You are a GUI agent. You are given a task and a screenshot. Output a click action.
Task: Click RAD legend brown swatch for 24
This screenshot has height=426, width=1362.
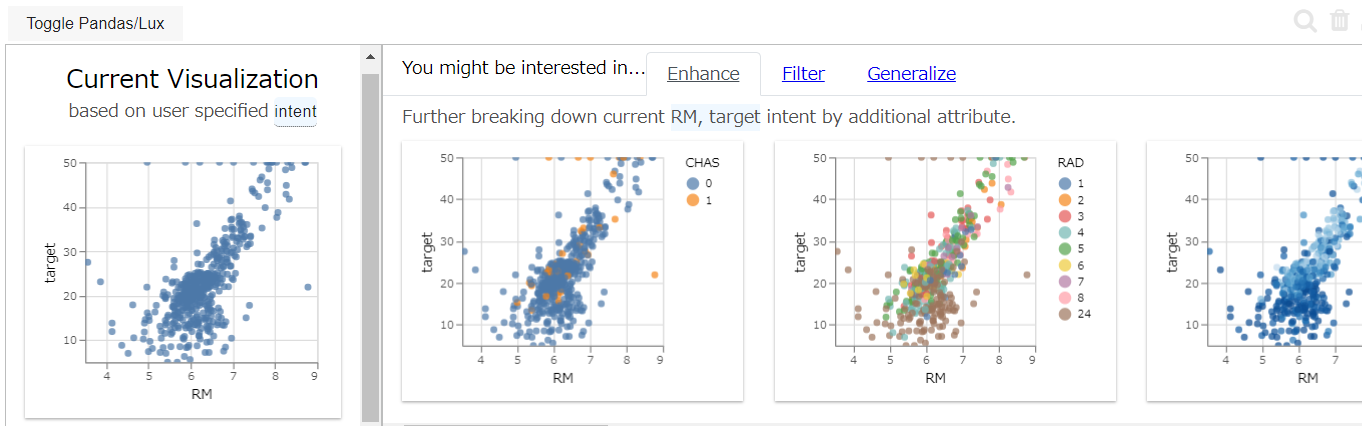[x=1065, y=314]
